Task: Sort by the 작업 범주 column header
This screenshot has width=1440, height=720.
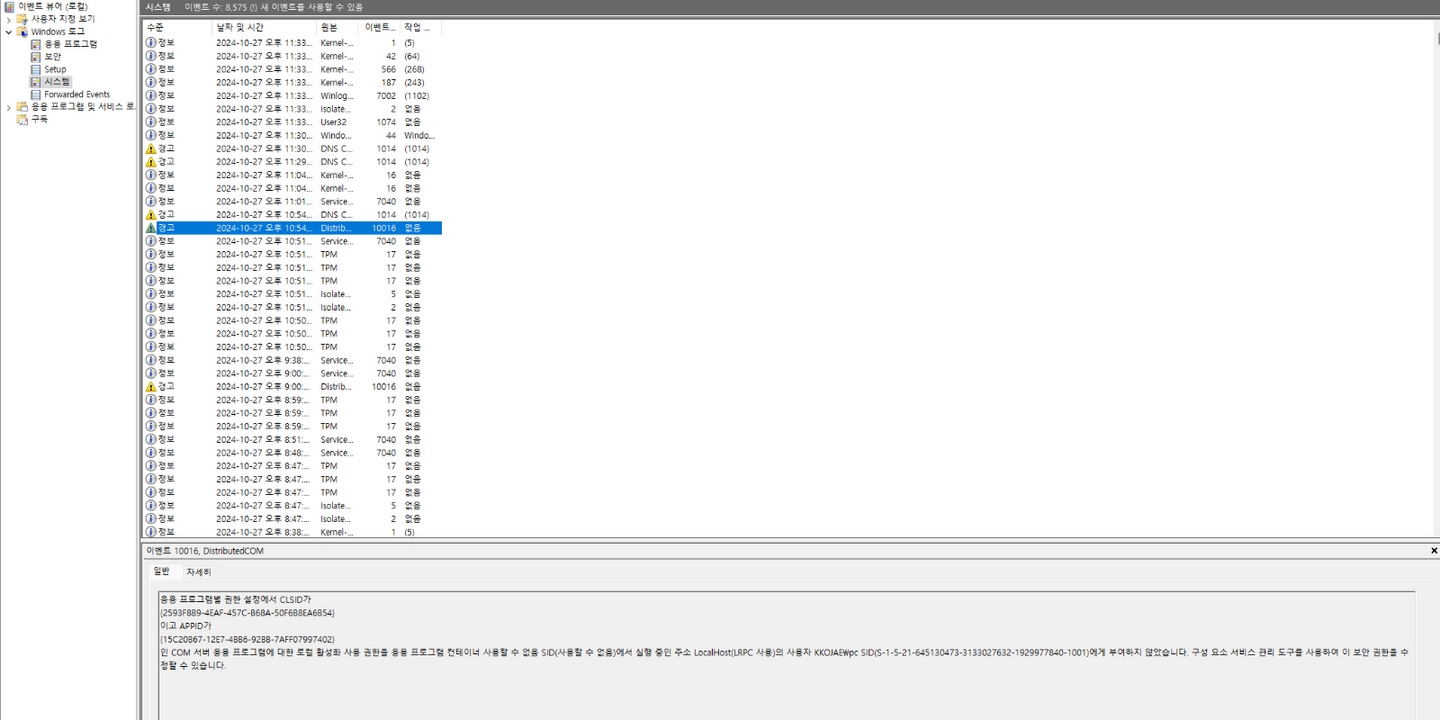Action: (421, 27)
